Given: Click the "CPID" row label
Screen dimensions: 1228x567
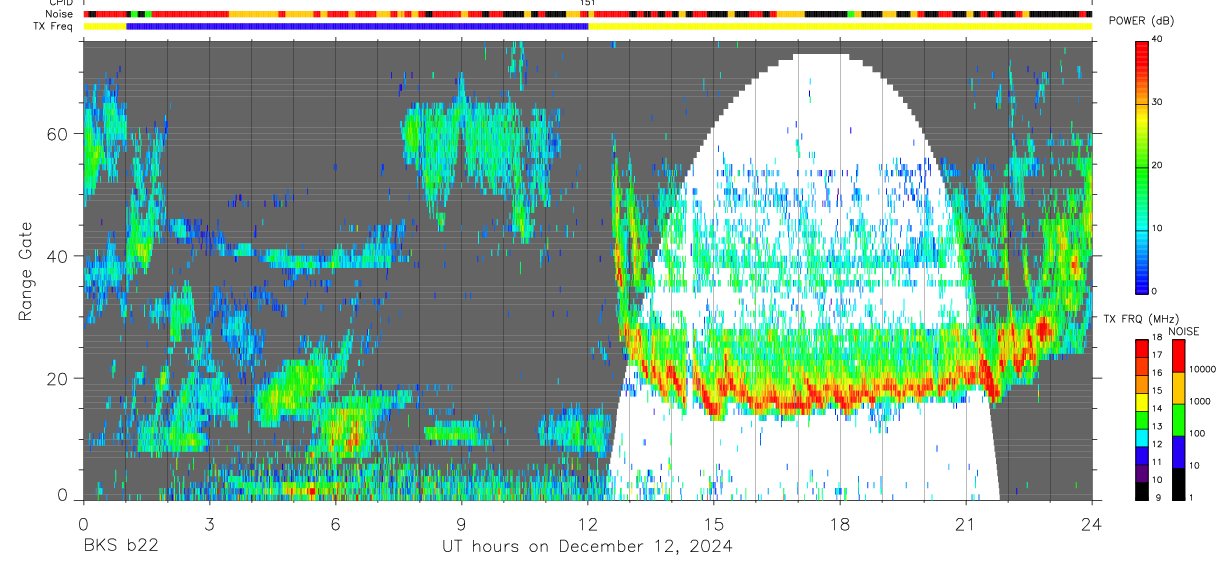Looking at the screenshot, I should pos(61,4).
